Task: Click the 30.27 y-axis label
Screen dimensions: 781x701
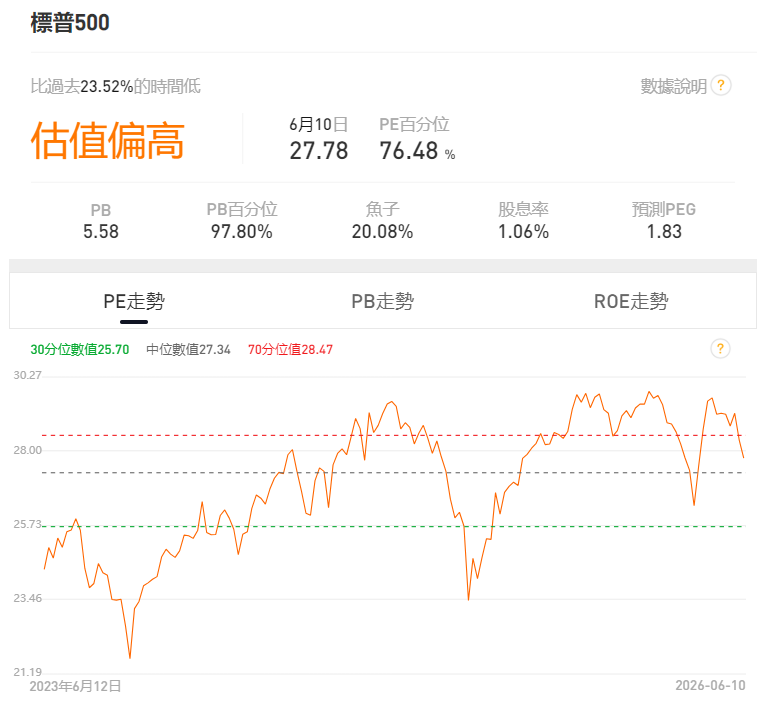Action: point(27,375)
